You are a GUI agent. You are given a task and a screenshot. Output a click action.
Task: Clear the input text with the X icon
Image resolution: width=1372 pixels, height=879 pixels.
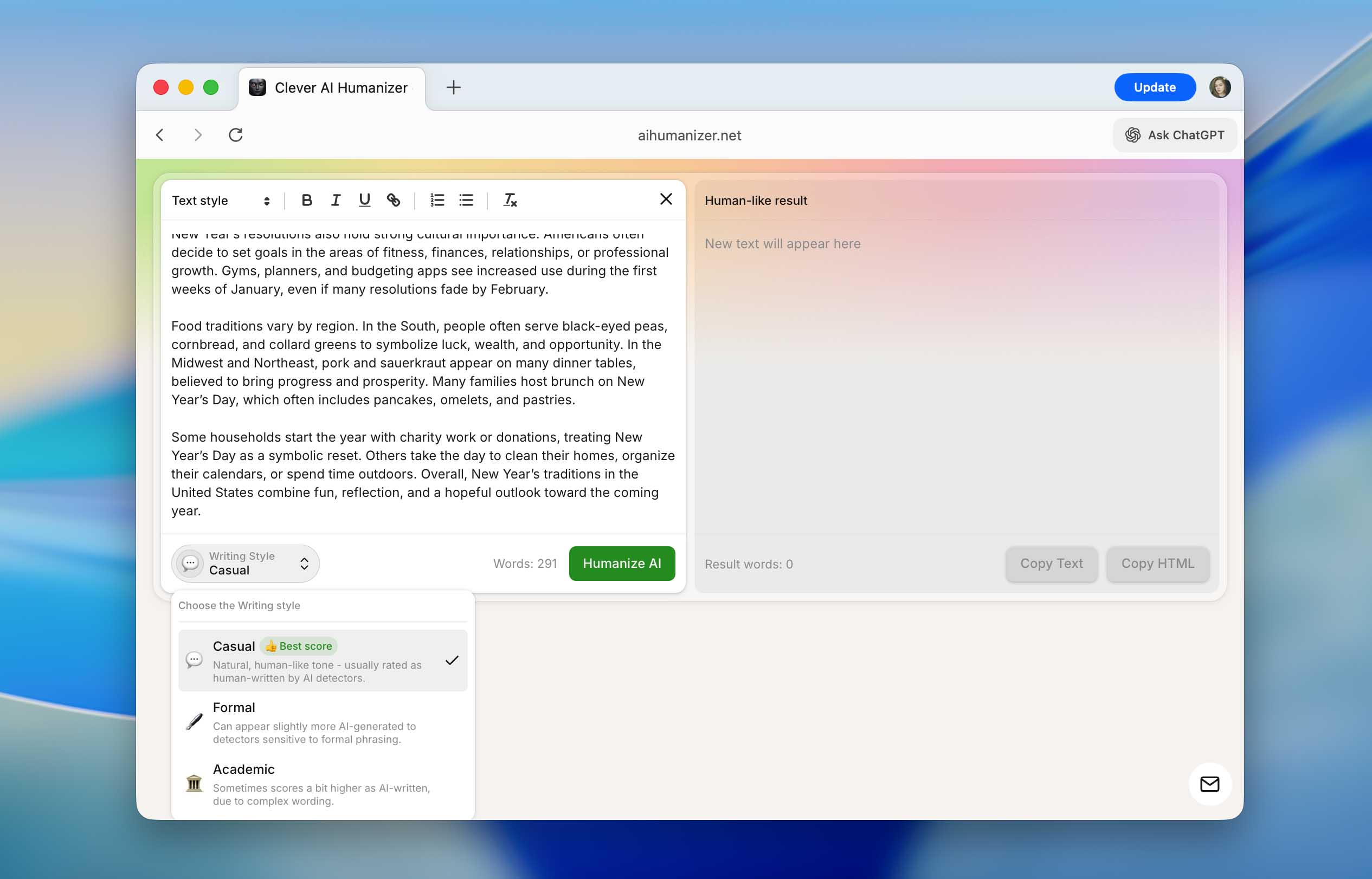pos(666,199)
